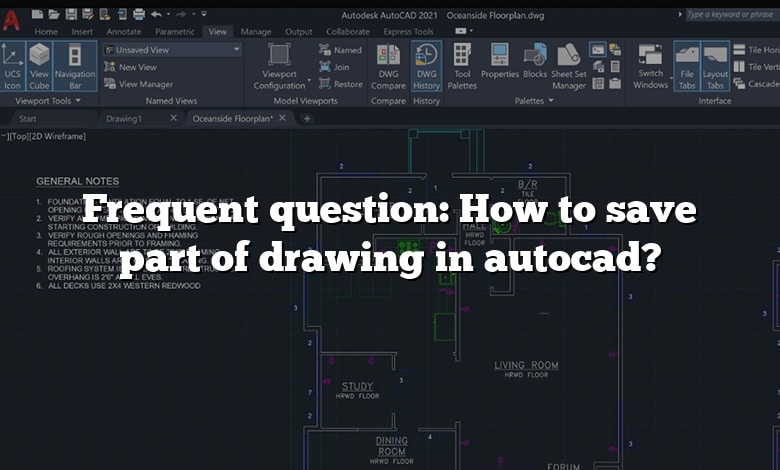Image resolution: width=780 pixels, height=470 pixels.
Task: Toggle the DWG History palette
Action: pyautogui.click(x=426, y=66)
